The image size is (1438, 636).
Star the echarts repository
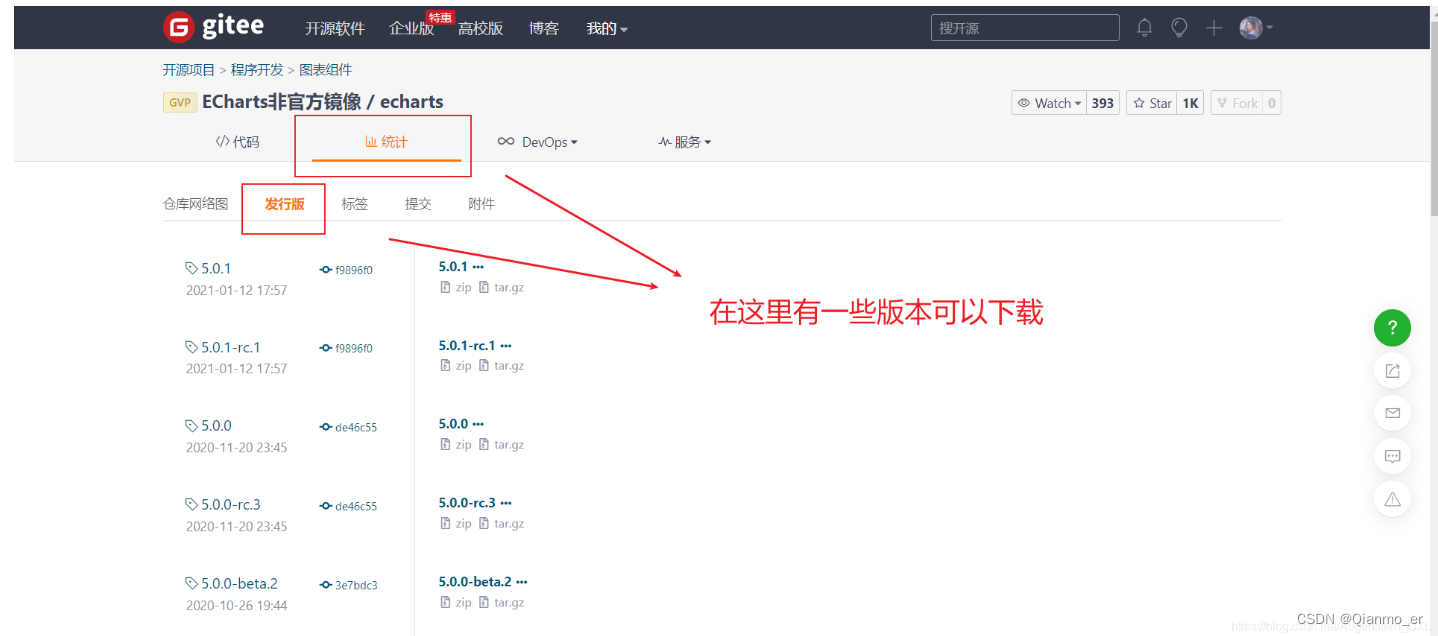pos(1152,102)
